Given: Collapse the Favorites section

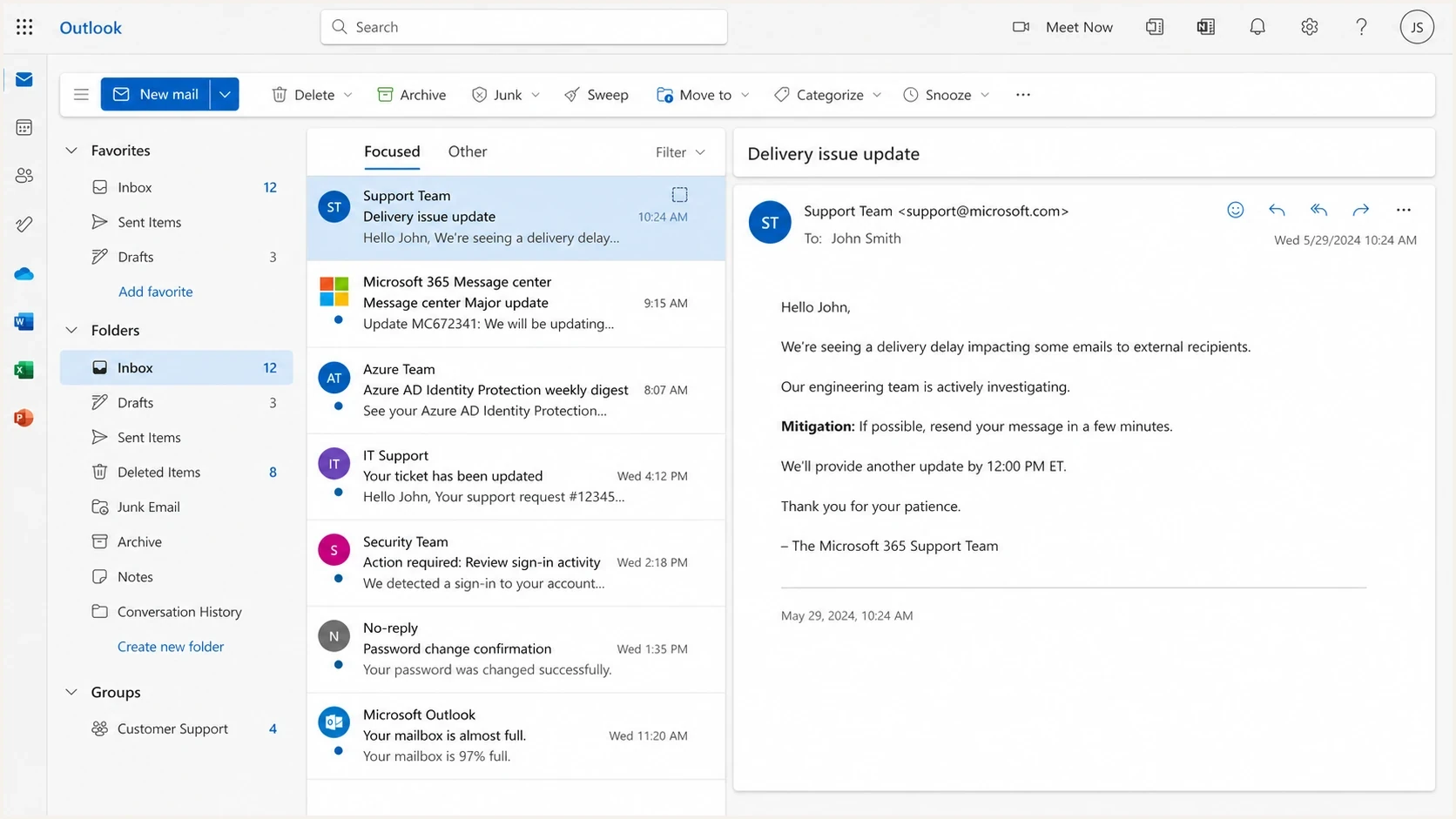Looking at the screenshot, I should click(71, 151).
